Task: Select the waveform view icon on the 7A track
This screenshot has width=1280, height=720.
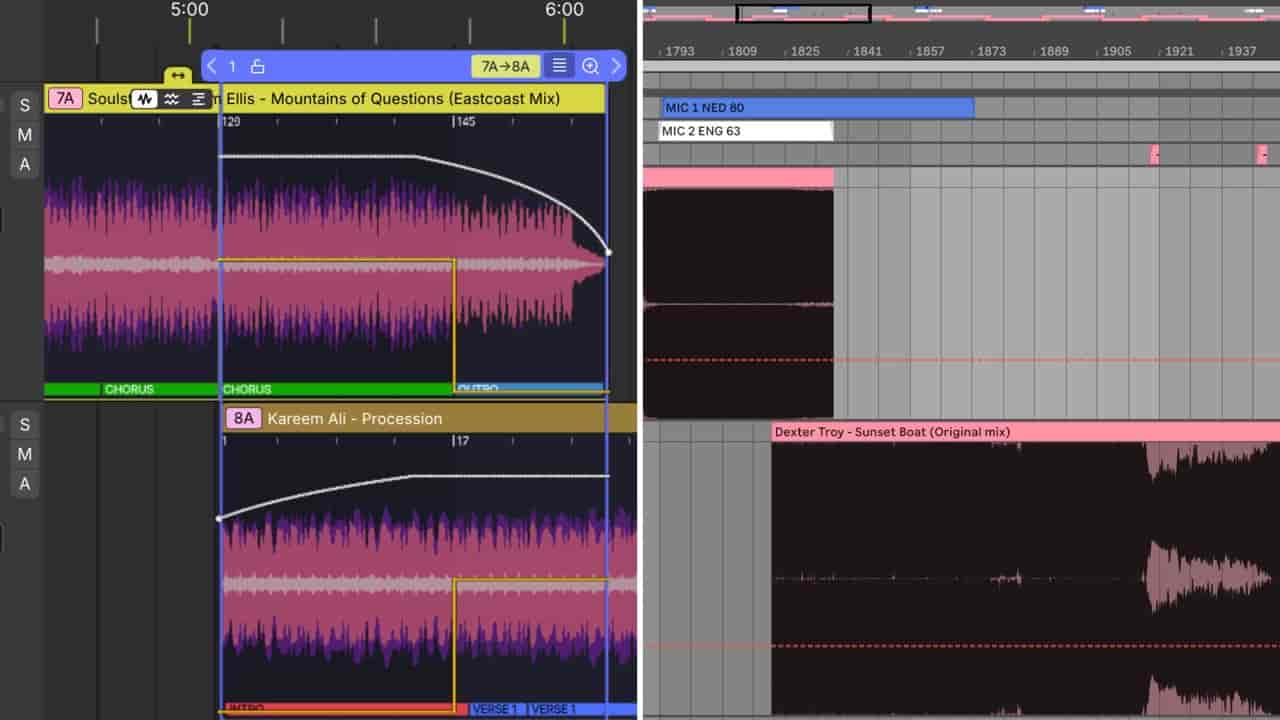Action: click(x=145, y=99)
